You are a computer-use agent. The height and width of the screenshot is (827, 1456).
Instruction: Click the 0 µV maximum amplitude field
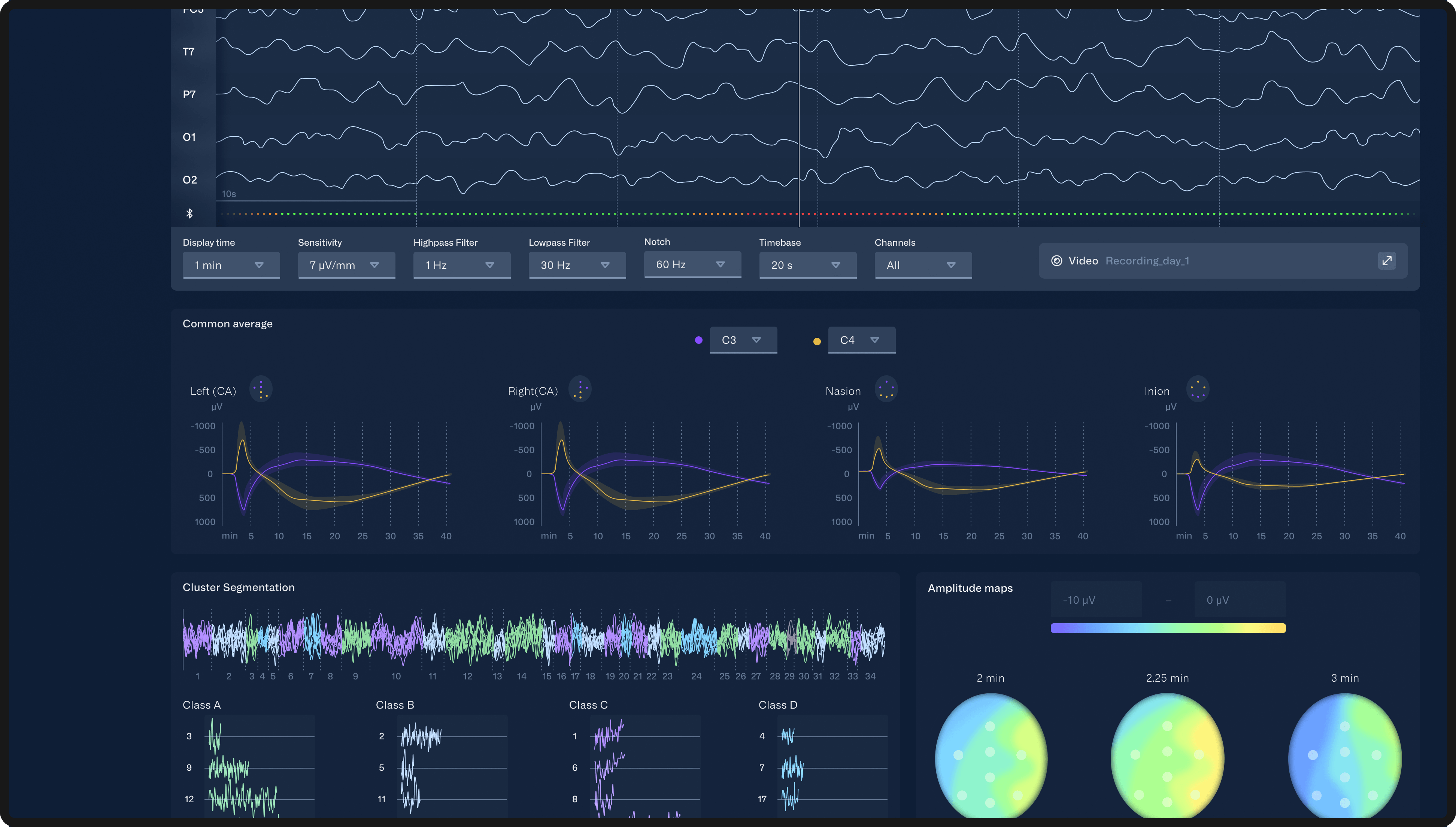1240,600
